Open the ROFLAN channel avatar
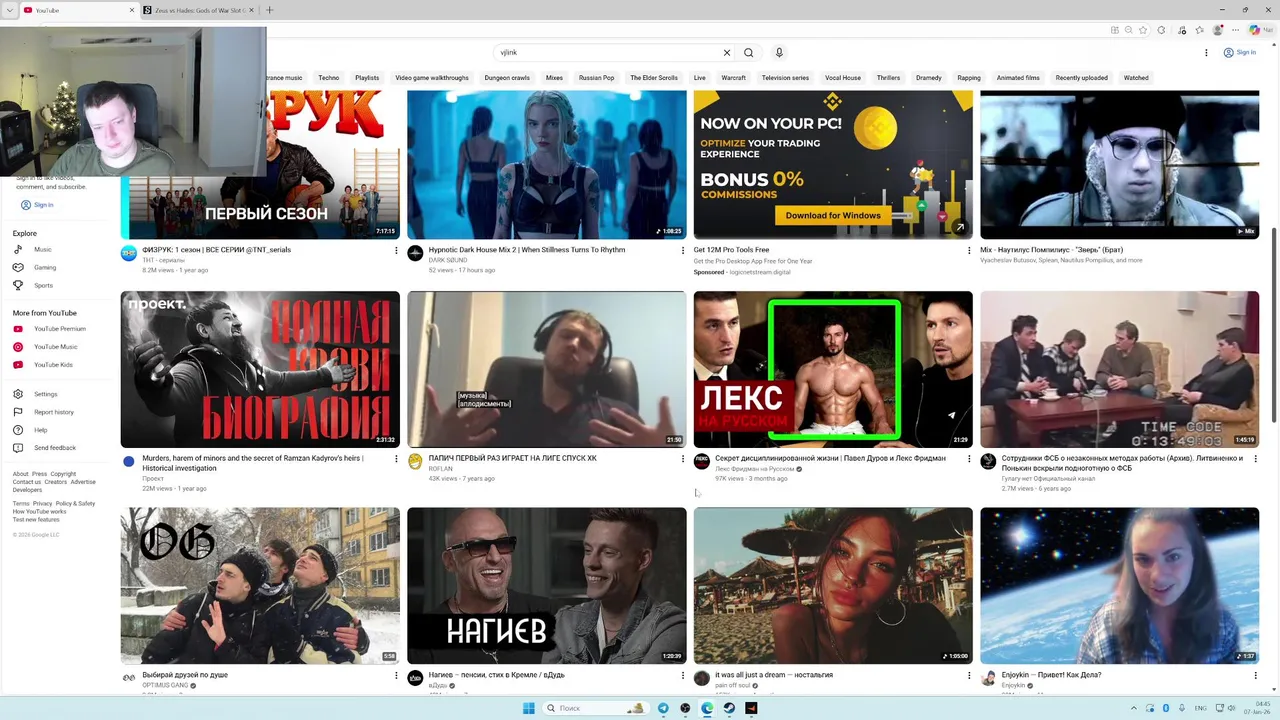 (x=415, y=461)
